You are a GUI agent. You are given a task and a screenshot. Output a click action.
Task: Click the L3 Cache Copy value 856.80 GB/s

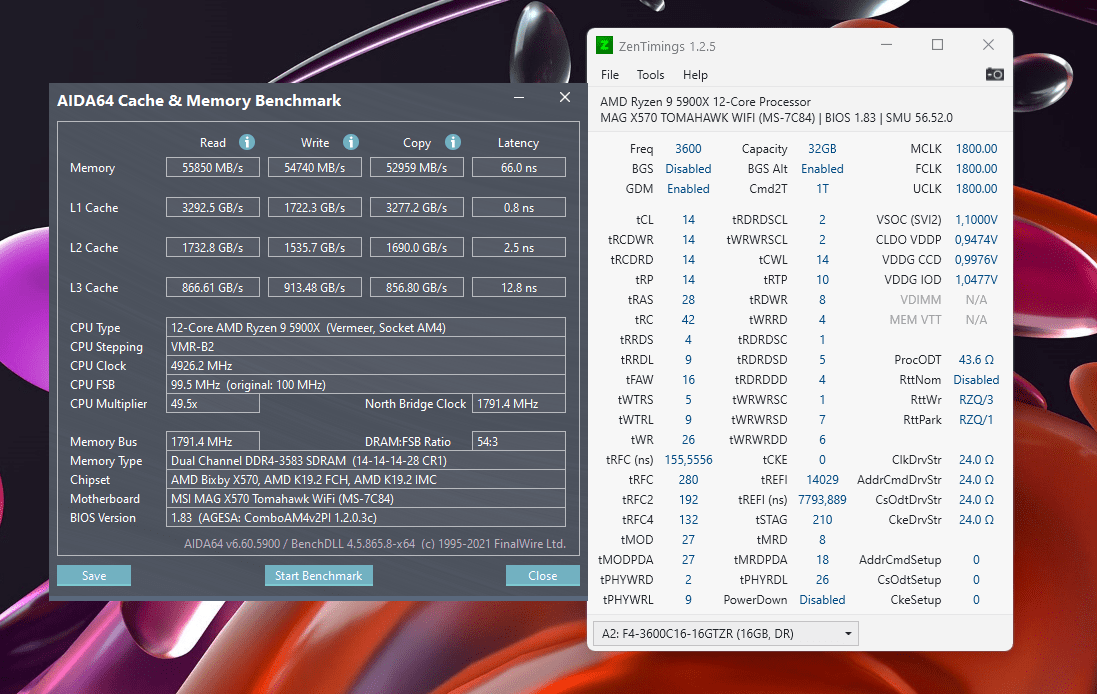point(417,287)
